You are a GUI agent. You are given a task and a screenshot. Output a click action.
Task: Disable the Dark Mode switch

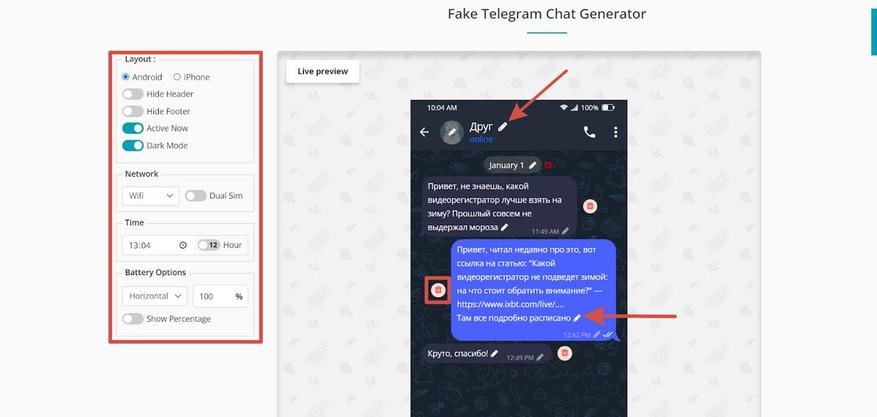click(x=133, y=145)
